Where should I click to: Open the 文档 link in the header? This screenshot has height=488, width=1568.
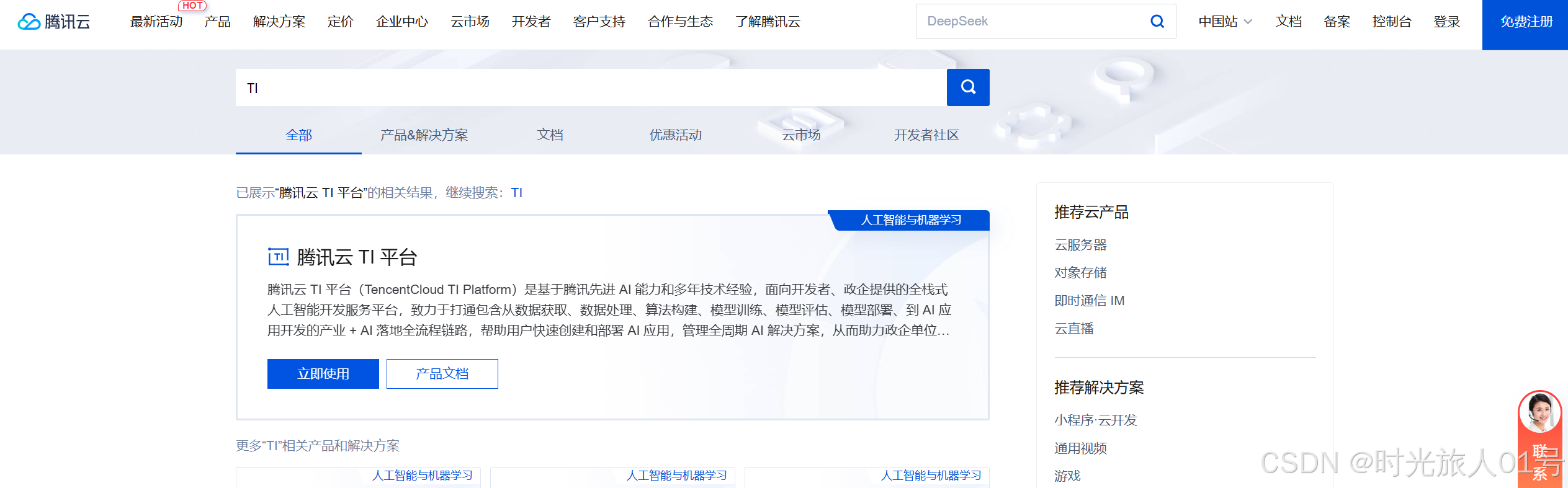(x=1288, y=22)
